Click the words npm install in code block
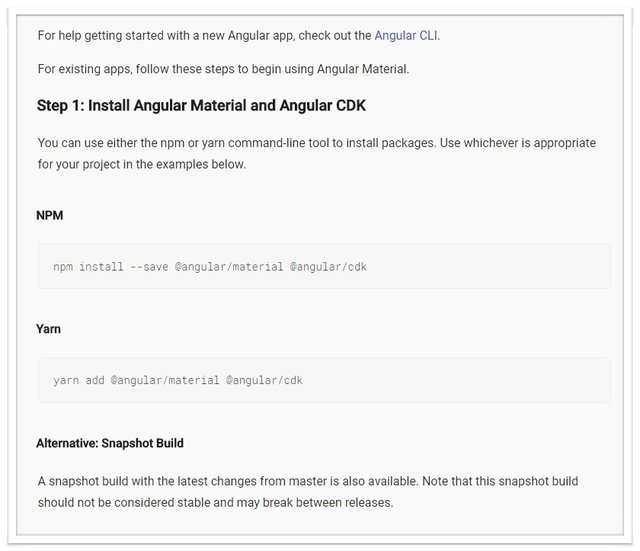The image size is (640, 551). coord(89,267)
